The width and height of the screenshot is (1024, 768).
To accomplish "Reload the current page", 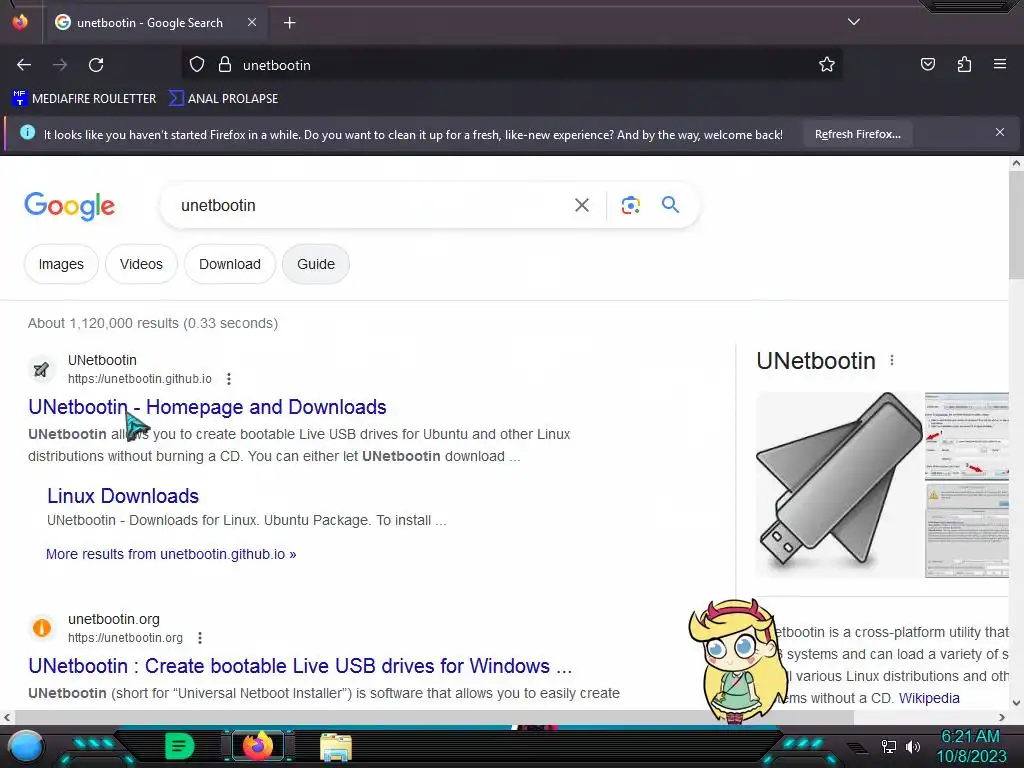I will click(x=96, y=65).
